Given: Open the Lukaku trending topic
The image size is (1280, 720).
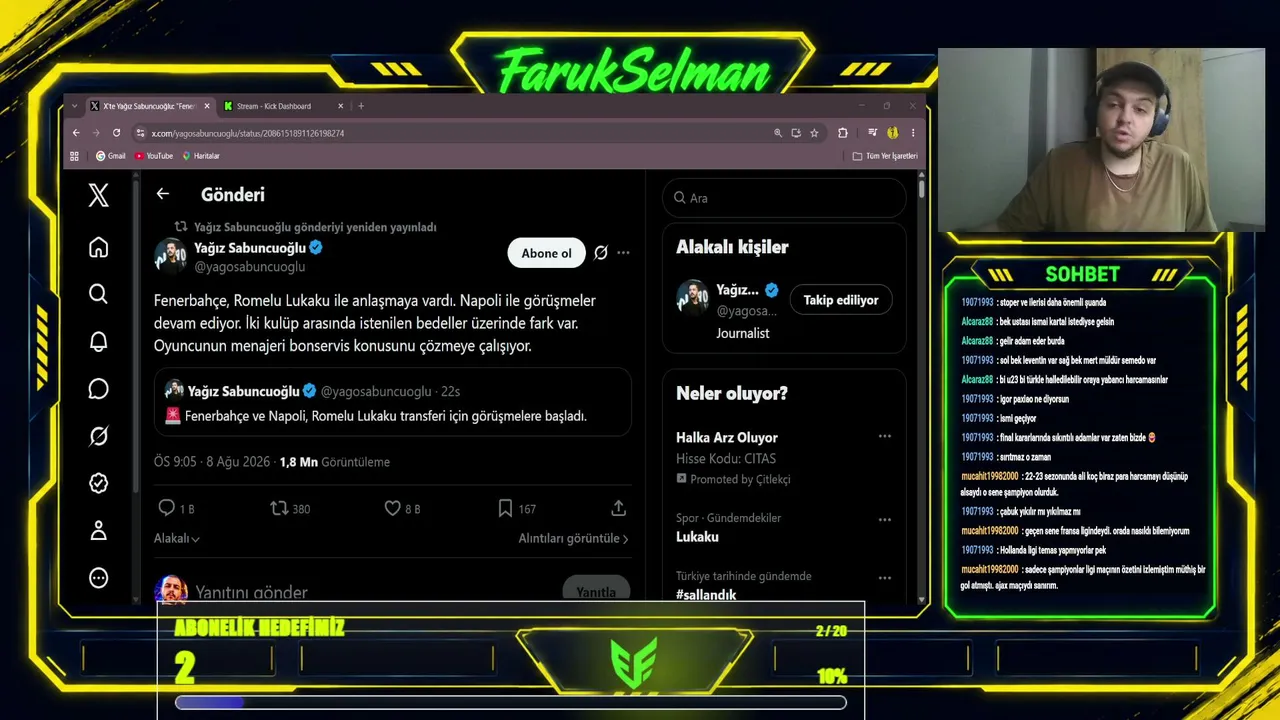Looking at the screenshot, I should (697, 537).
